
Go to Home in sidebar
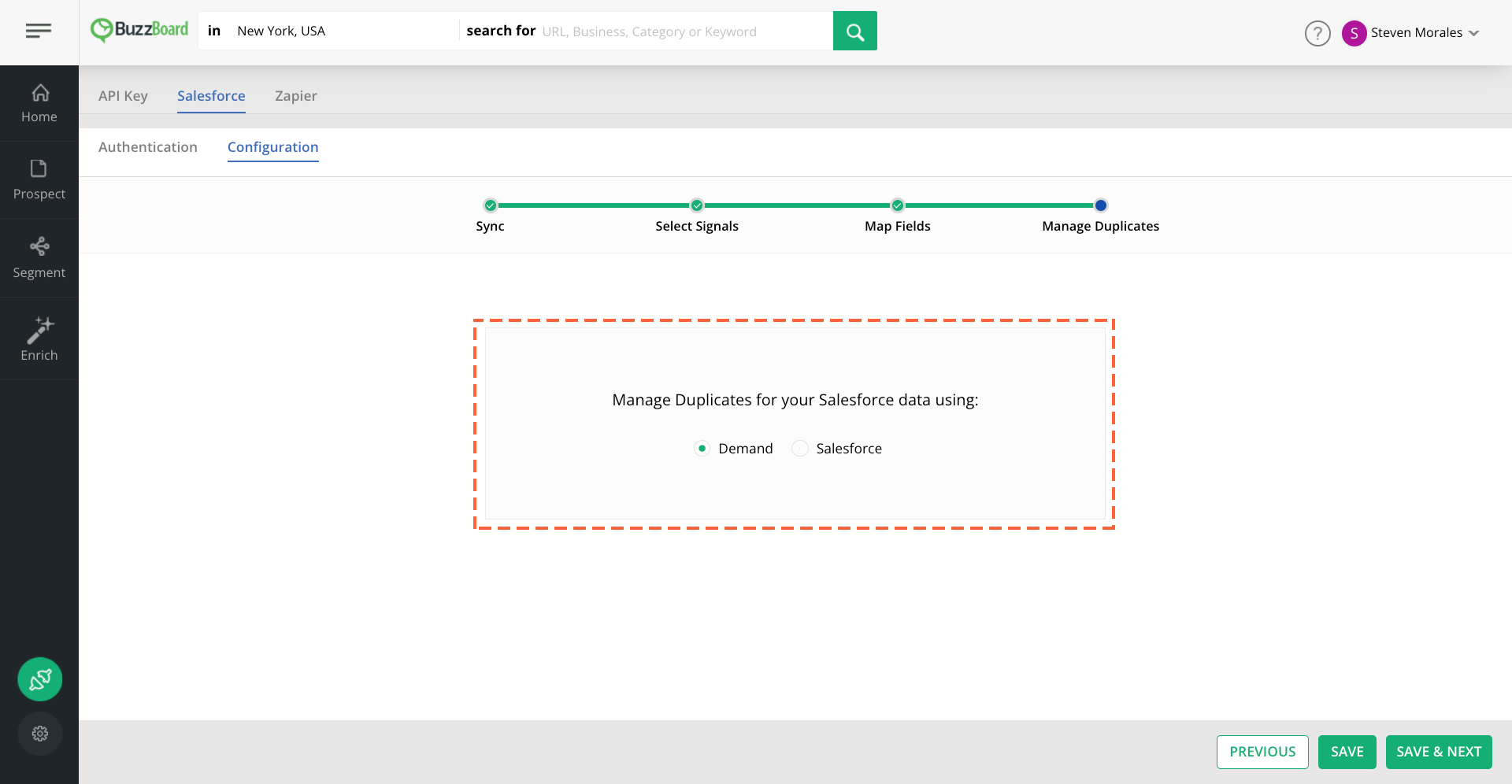[39, 103]
